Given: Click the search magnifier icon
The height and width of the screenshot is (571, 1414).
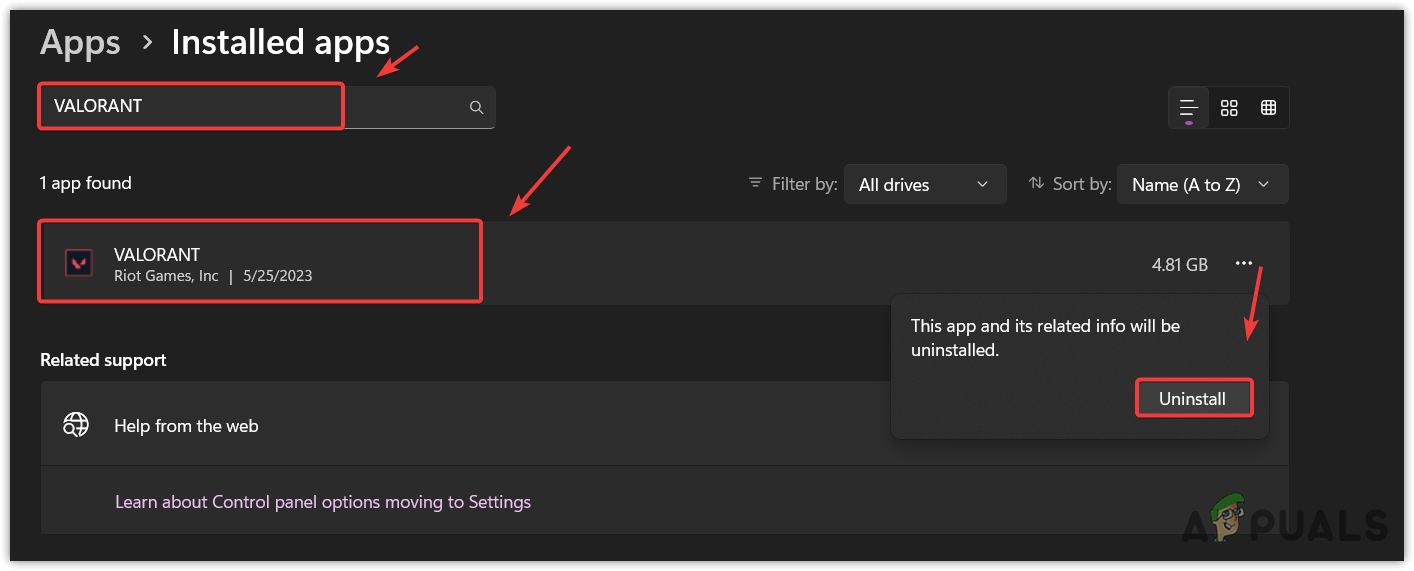Looking at the screenshot, I should coord(477,107).
